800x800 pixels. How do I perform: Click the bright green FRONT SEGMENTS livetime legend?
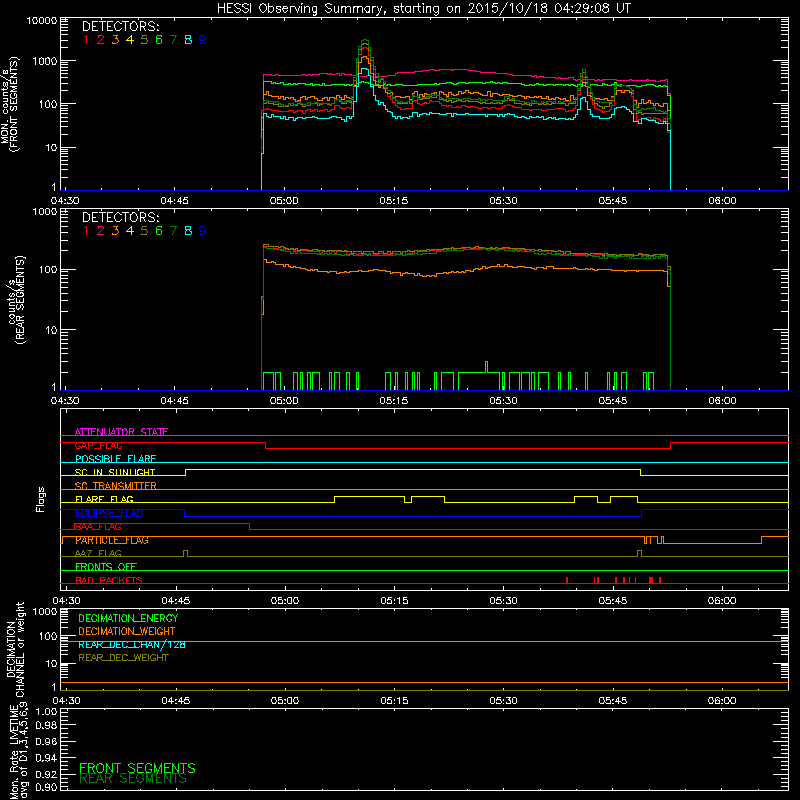137,768
